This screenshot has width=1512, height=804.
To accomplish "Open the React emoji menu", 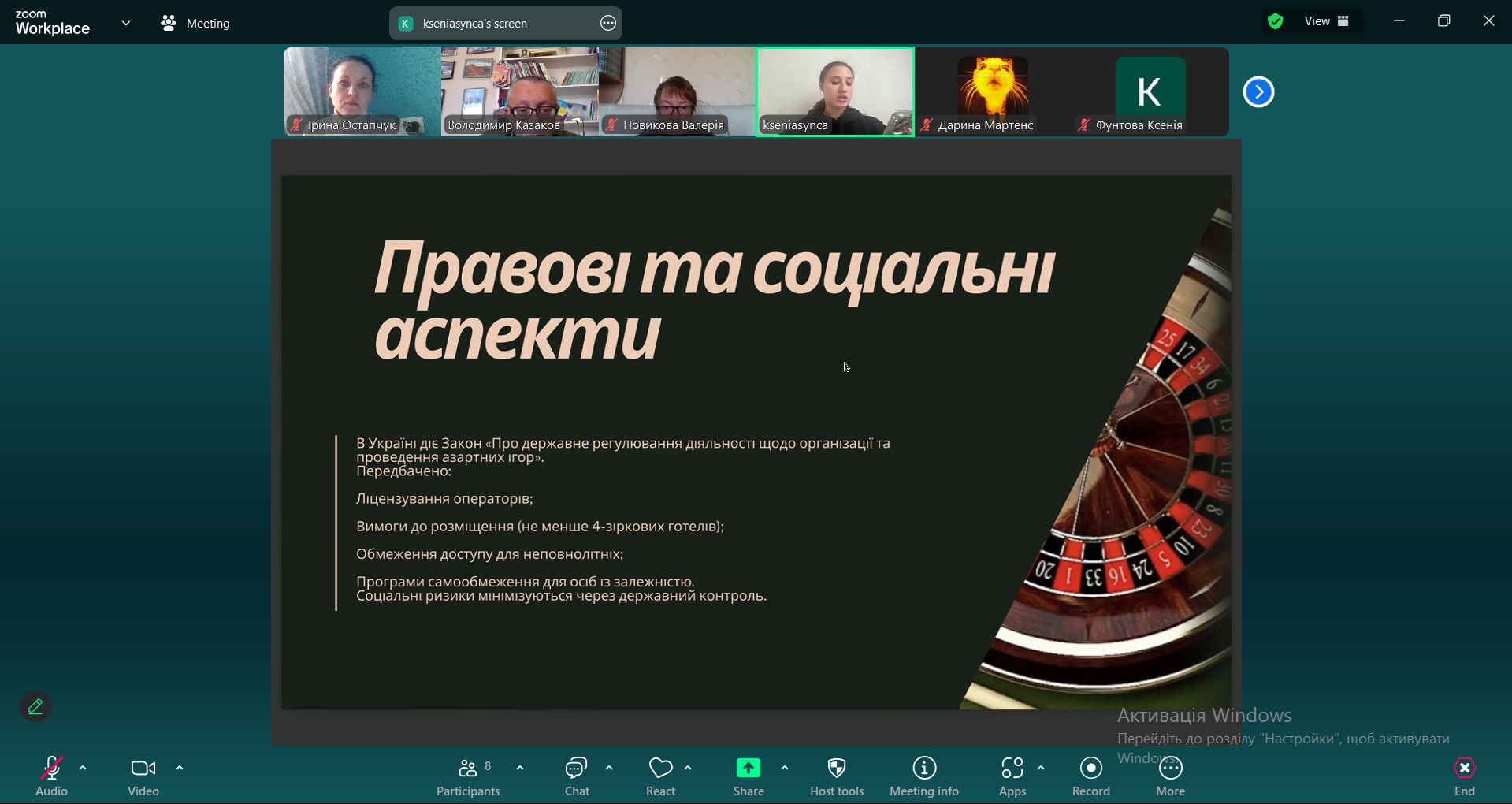I will coord(661,776).
